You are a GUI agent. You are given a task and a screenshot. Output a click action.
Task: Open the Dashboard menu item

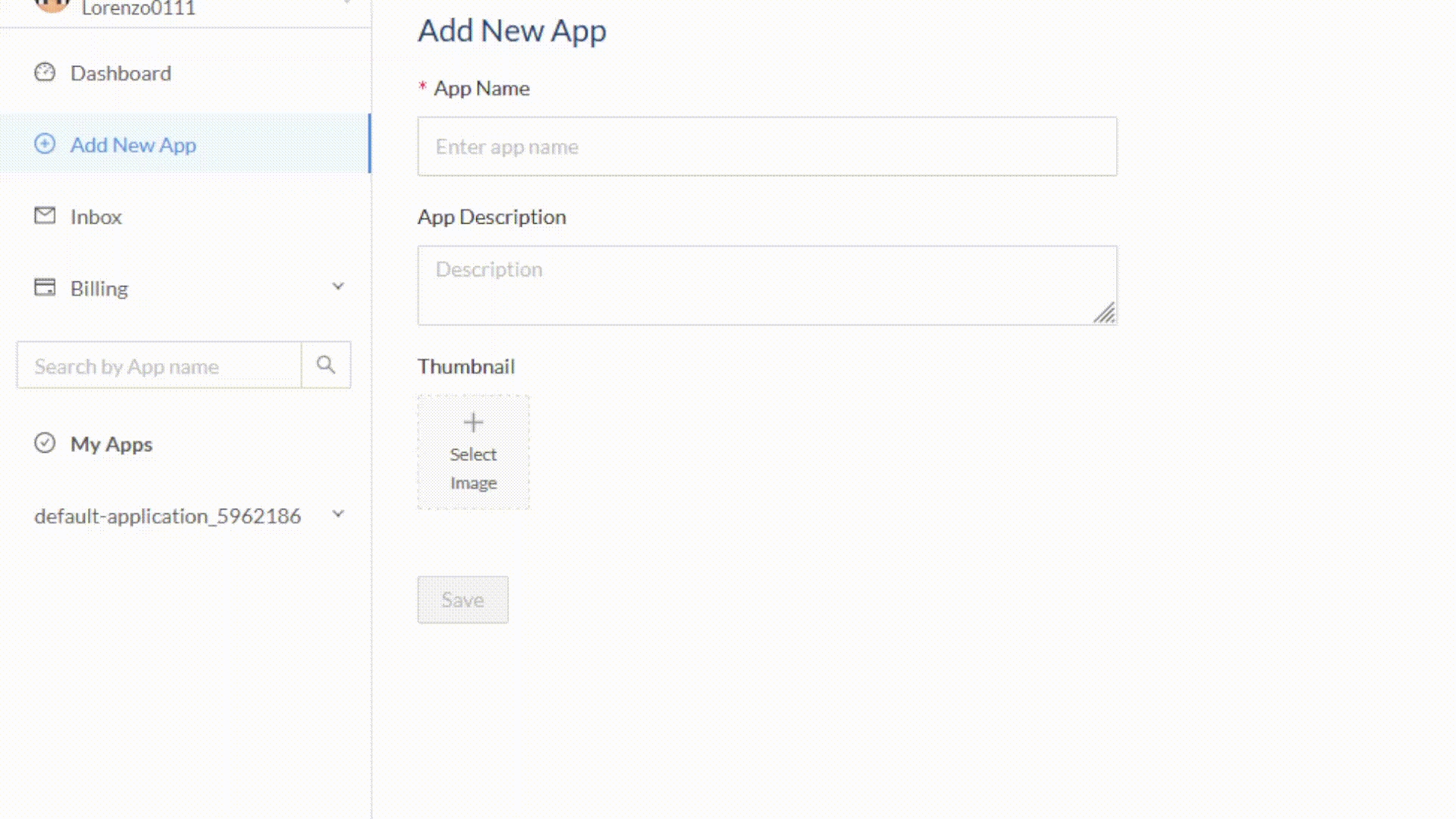pyautogui.click(x=121, y=74)
